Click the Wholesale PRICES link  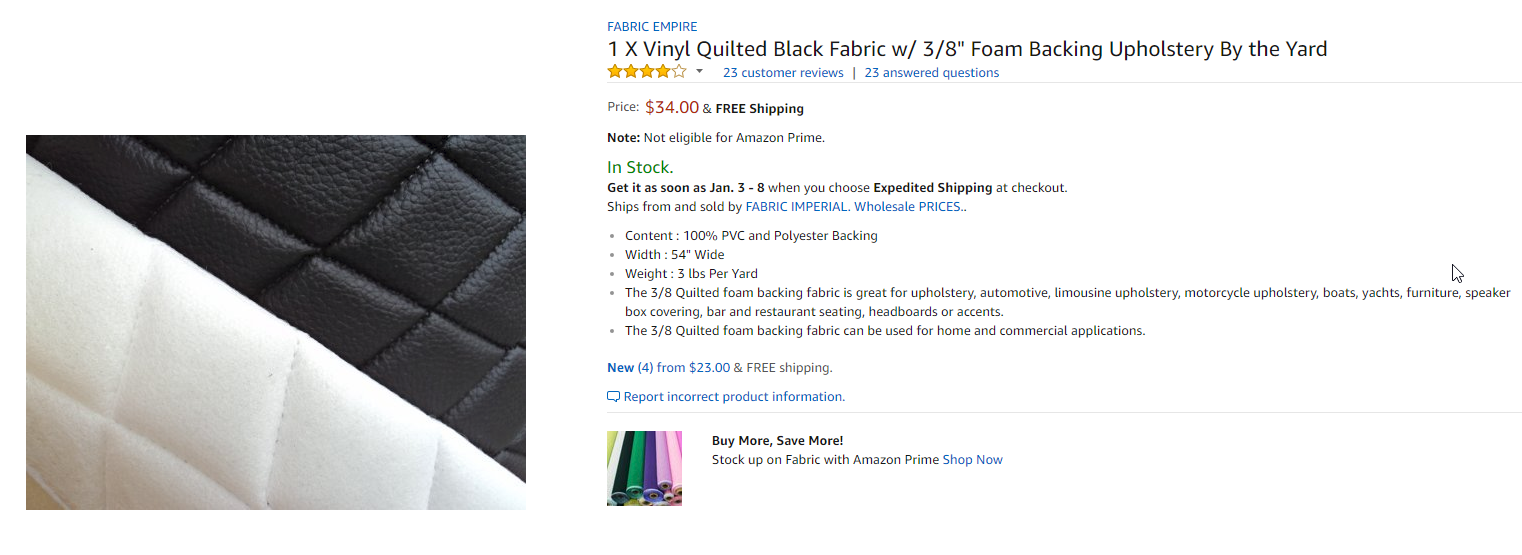908,207
